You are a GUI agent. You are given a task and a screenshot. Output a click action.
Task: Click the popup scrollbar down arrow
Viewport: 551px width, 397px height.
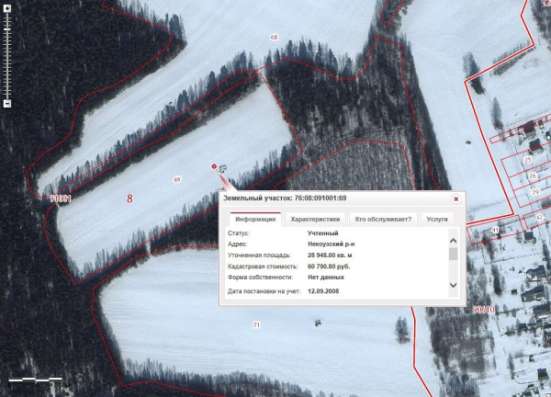pyautogui.click(x=453, y=285)
